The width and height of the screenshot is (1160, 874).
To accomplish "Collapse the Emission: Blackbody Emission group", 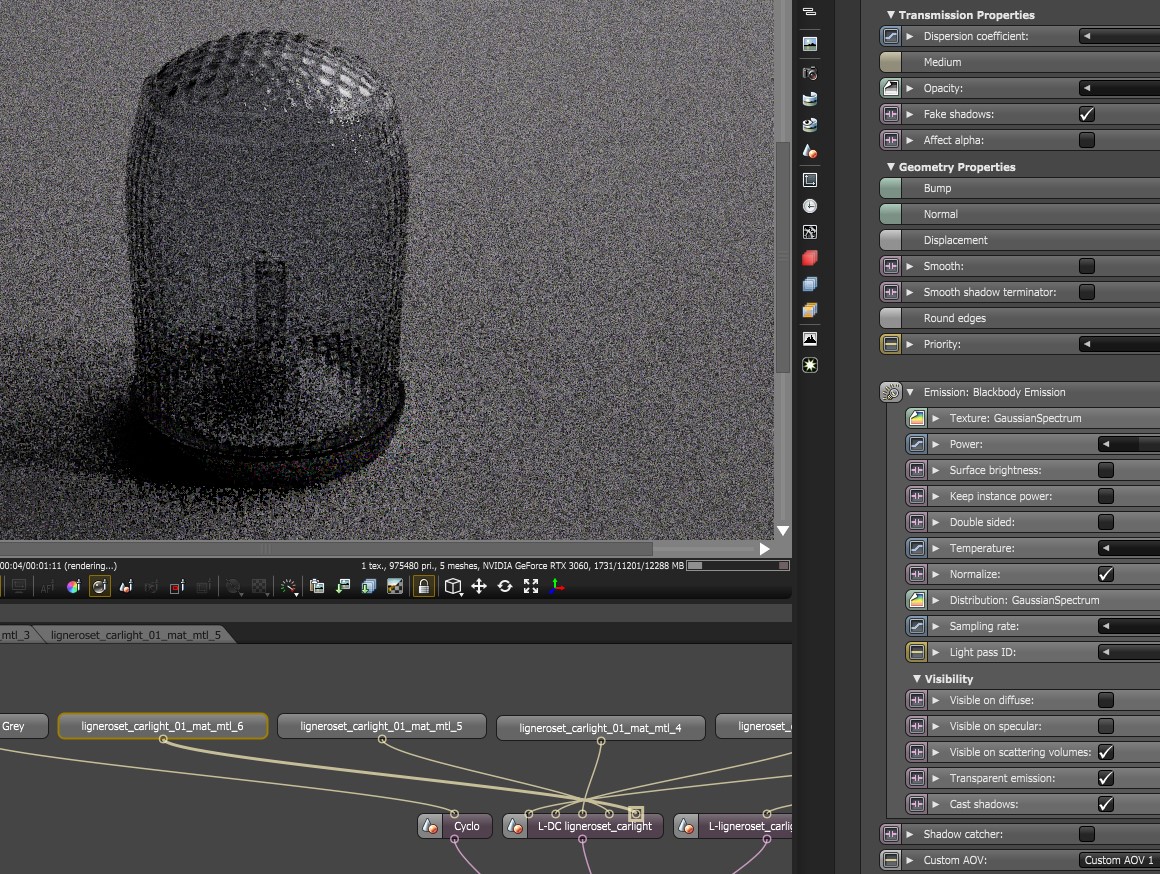I will 910,392.
